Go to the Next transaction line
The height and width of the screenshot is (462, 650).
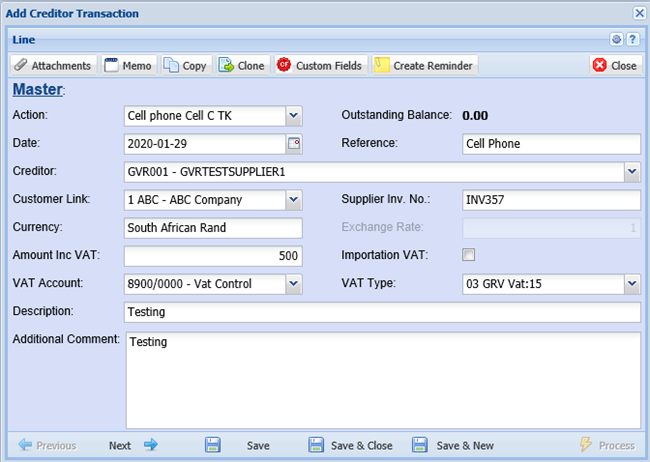(x=133, y=446)
